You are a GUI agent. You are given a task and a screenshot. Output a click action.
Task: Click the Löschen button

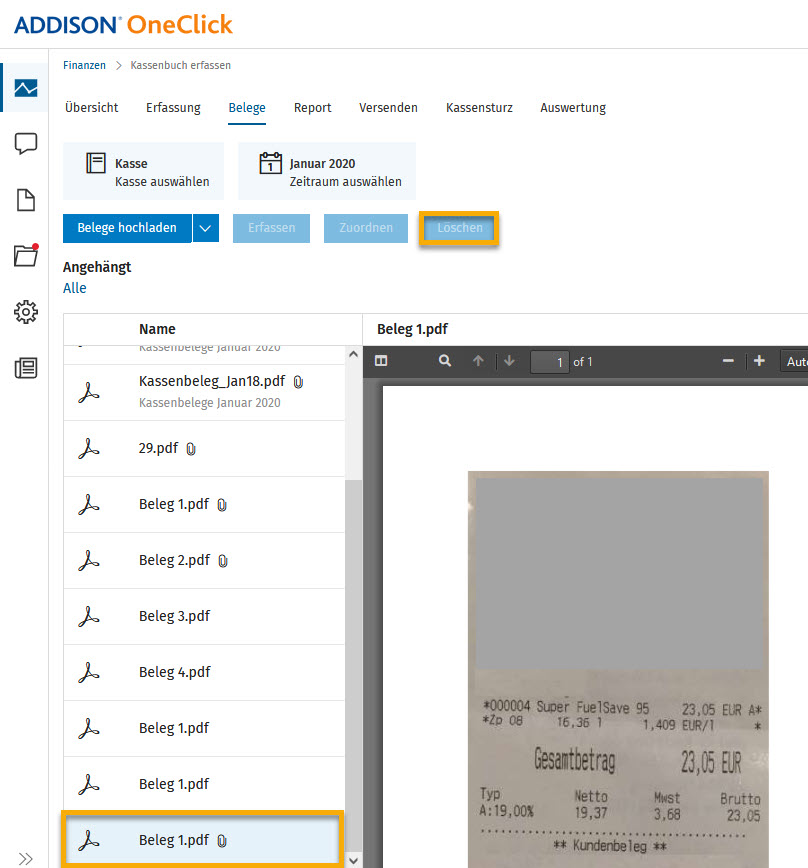pos(459,228)
